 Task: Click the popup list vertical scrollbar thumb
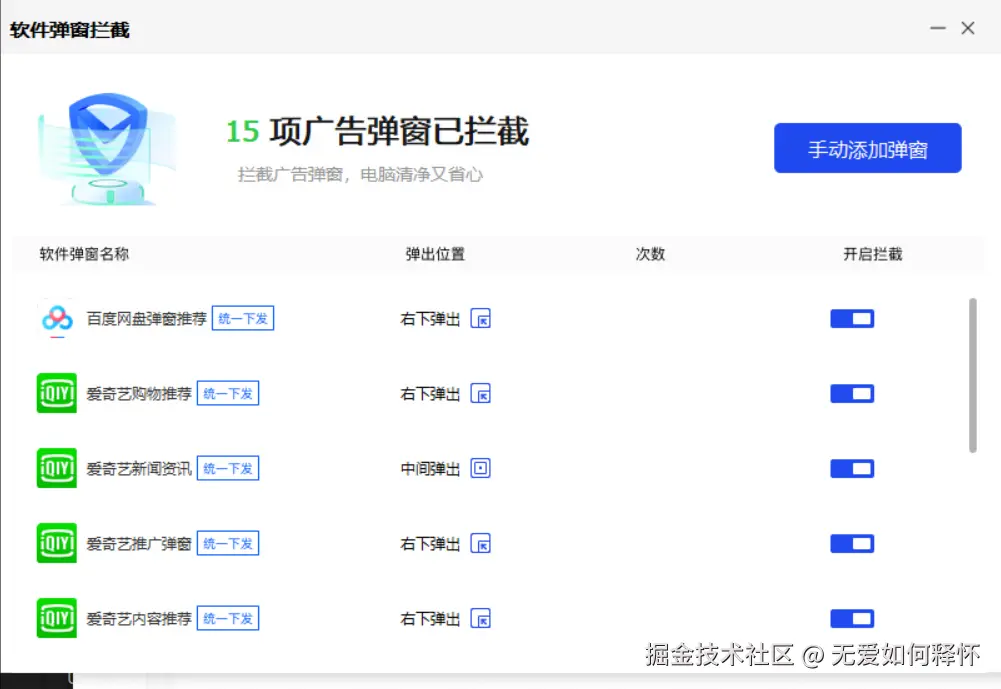coord(972,375)
